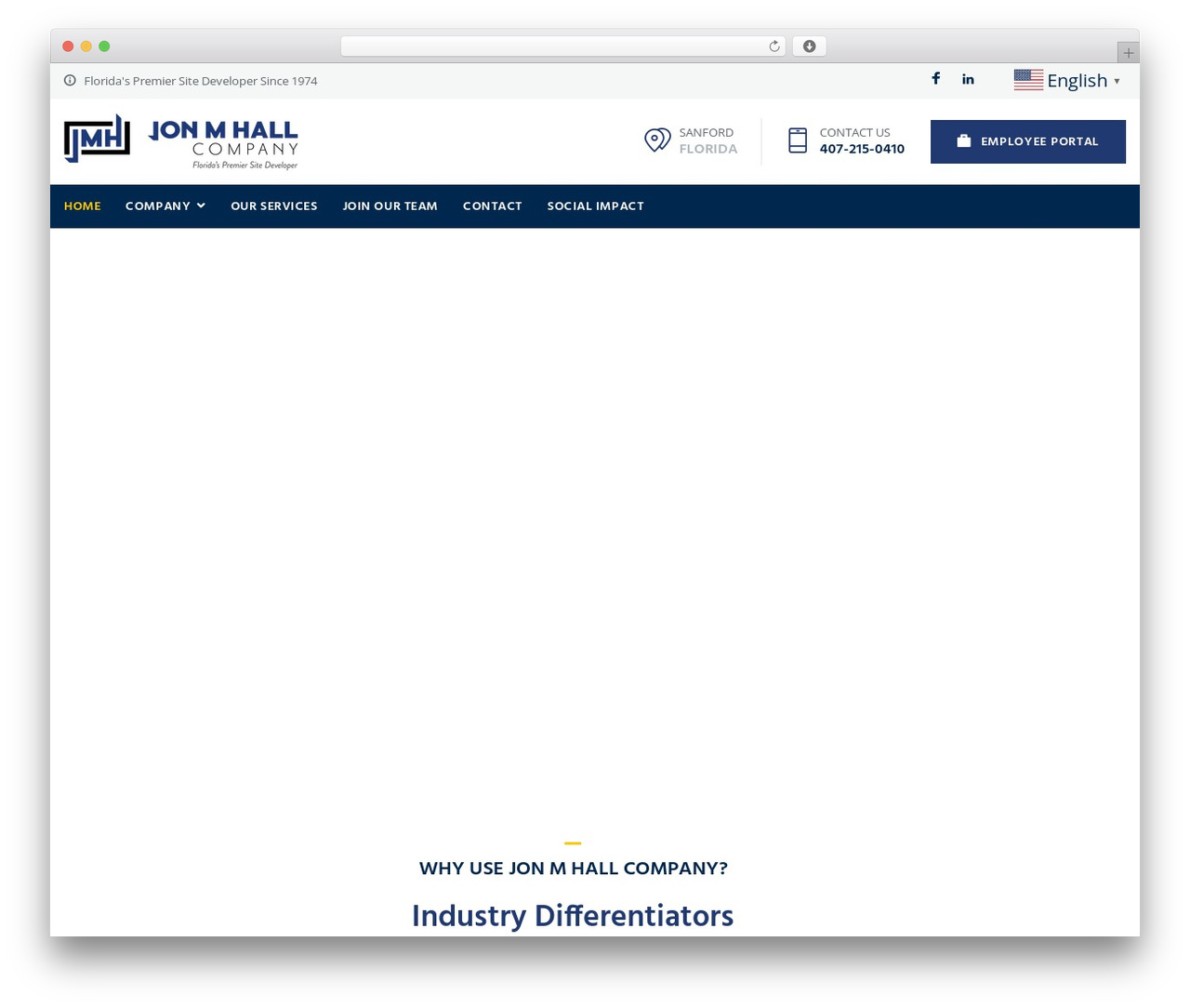This screenshot has width=1190, height=1008.
Task: Select the Company menu label
Action: [x=158, y=206]
